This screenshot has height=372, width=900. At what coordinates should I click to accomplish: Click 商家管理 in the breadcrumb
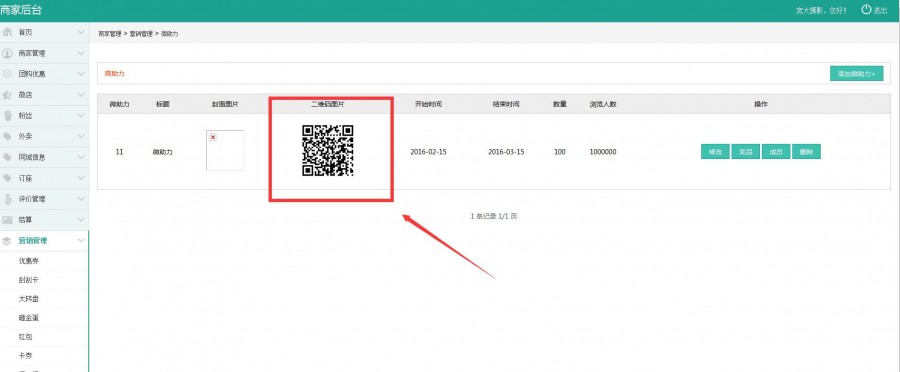coord(110,34)
